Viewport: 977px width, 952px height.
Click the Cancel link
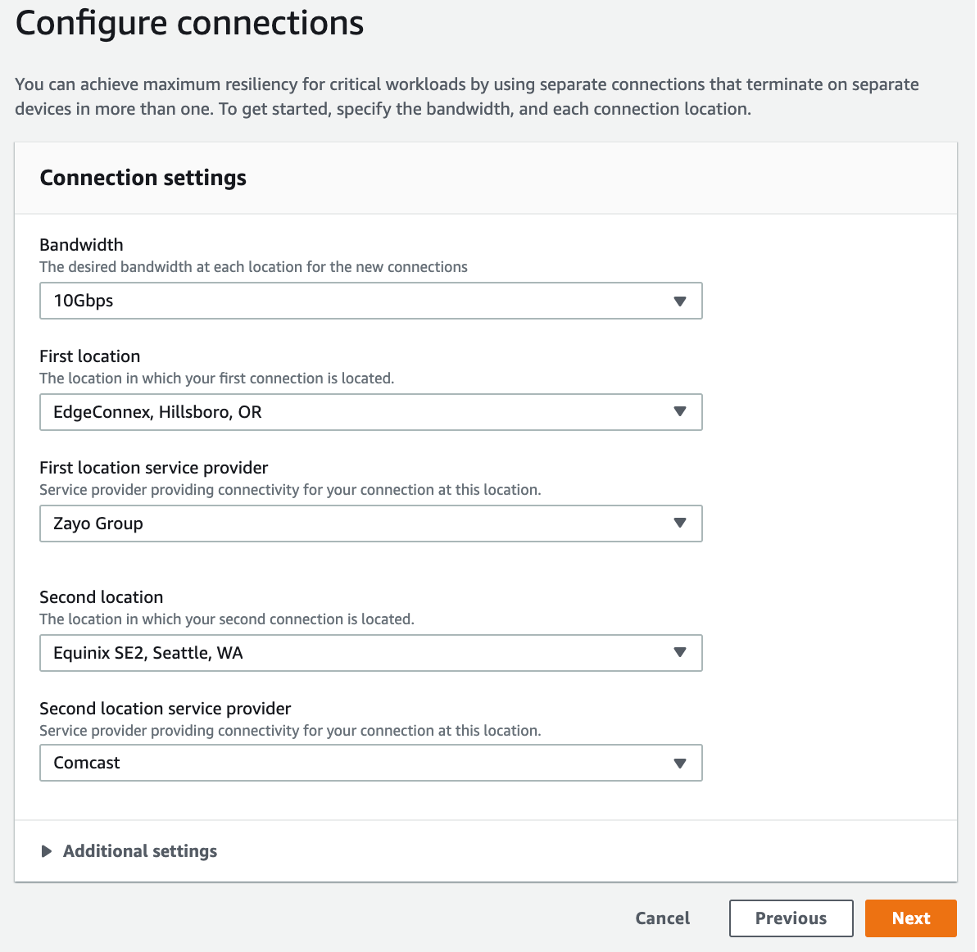[x=662, y=917]
